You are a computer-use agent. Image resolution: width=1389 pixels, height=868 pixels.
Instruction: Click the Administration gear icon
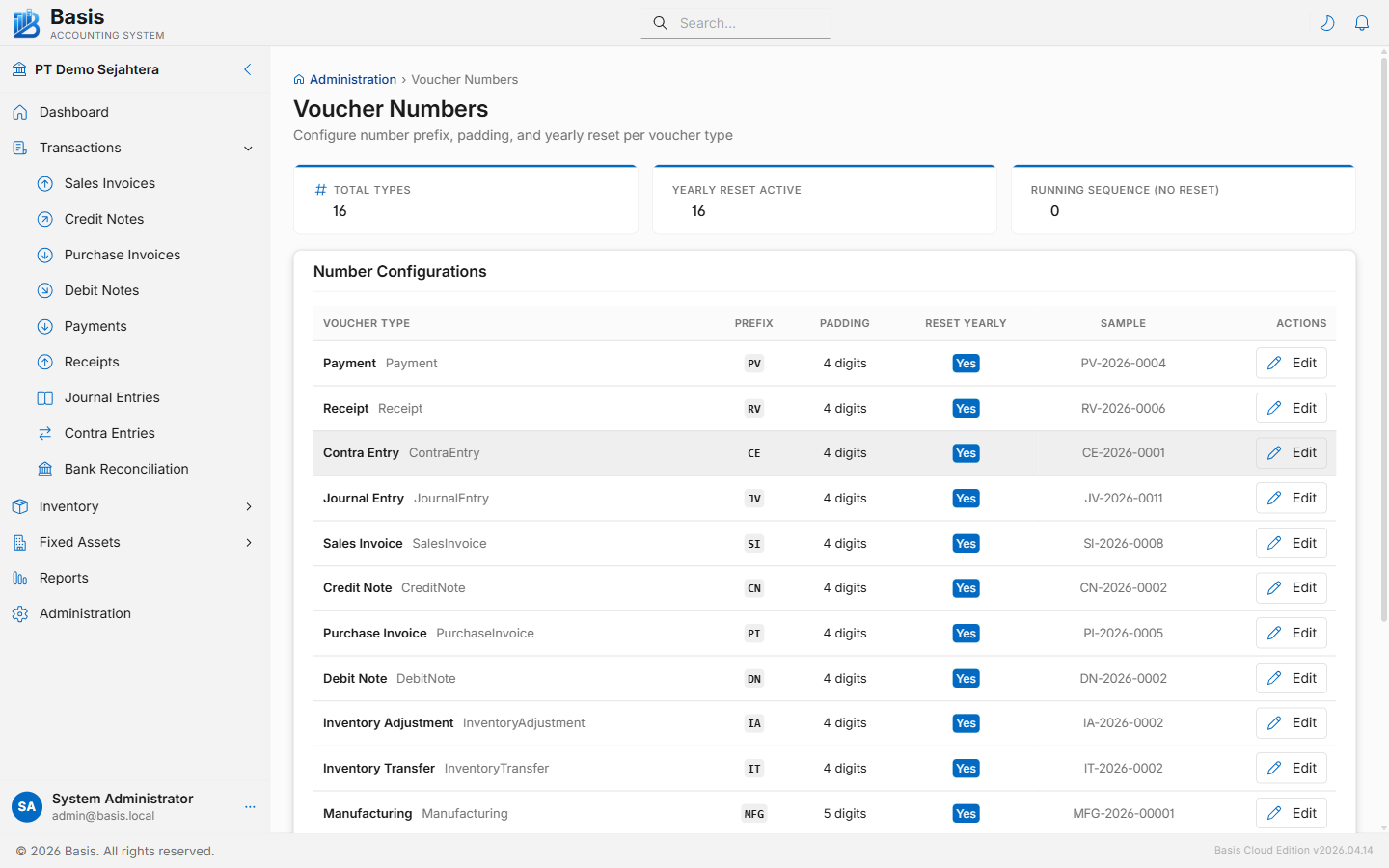(20, 613)
